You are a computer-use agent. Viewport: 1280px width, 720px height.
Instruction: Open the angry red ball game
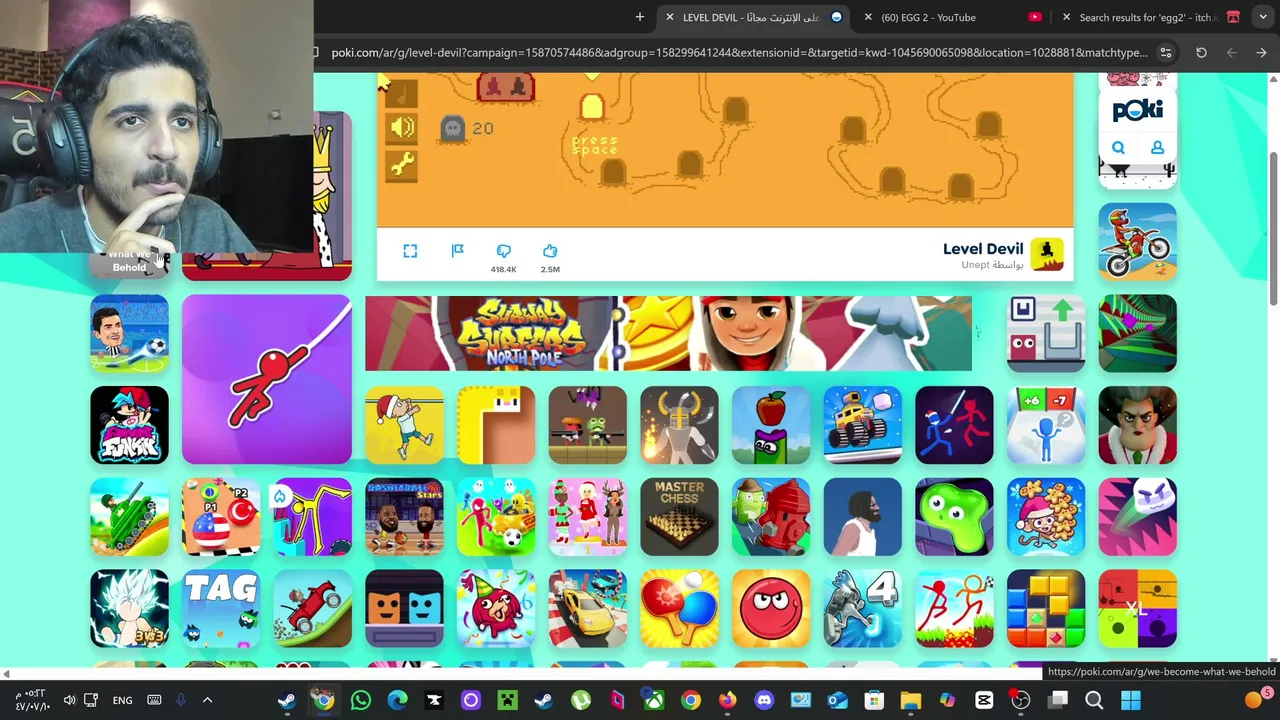coord(771,609)
